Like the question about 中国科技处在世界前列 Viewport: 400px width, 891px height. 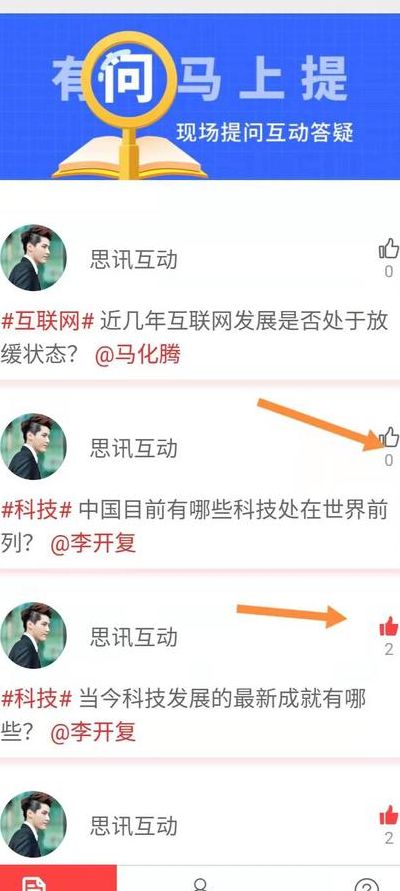[389, 438]
